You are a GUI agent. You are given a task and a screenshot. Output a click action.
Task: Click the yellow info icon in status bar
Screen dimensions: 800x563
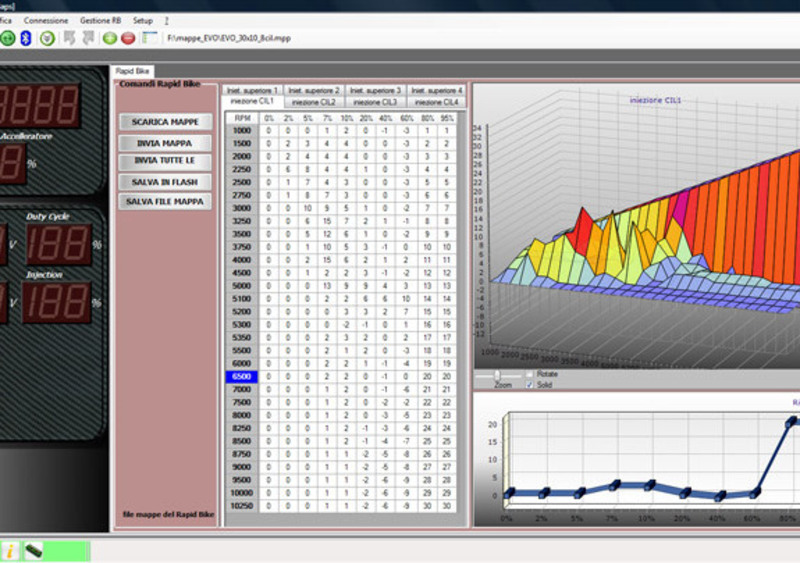(x=10, y=551)
